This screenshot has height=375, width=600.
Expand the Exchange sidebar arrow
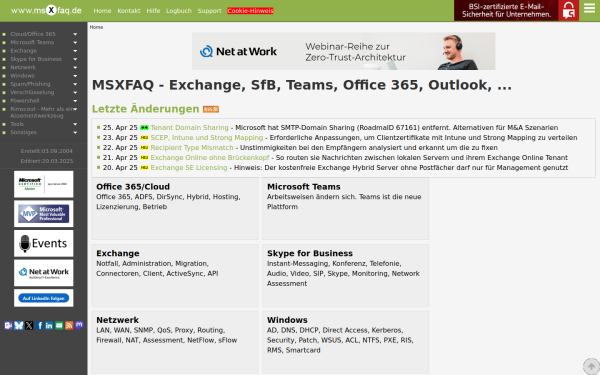(75, 51)
